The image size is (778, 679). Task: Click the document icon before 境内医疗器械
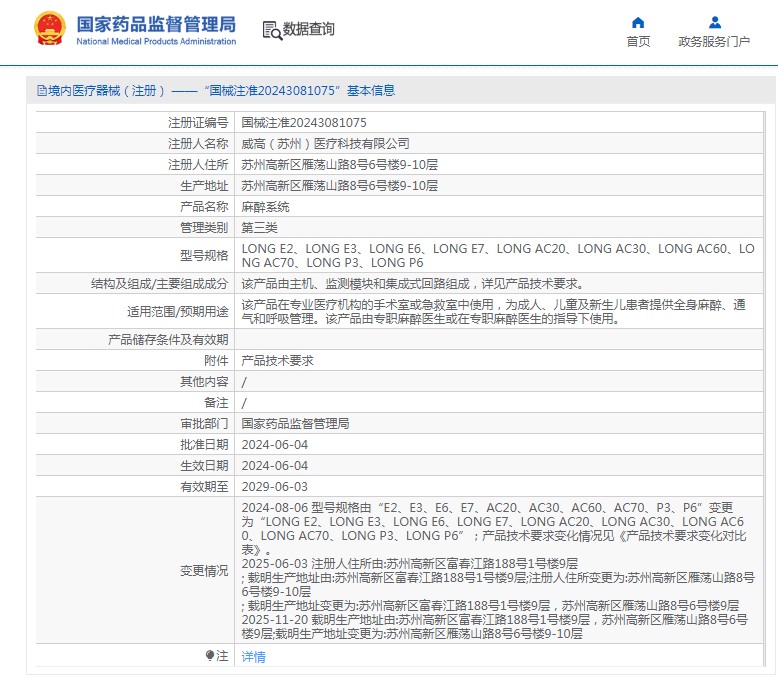click(42, 90)
